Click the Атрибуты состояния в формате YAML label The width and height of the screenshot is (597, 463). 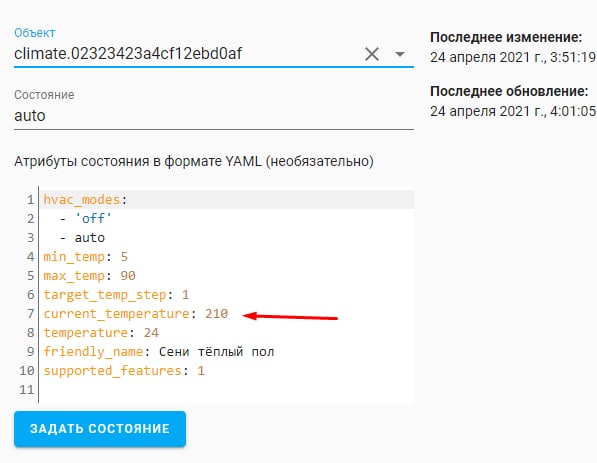click(x=194, y=161)
